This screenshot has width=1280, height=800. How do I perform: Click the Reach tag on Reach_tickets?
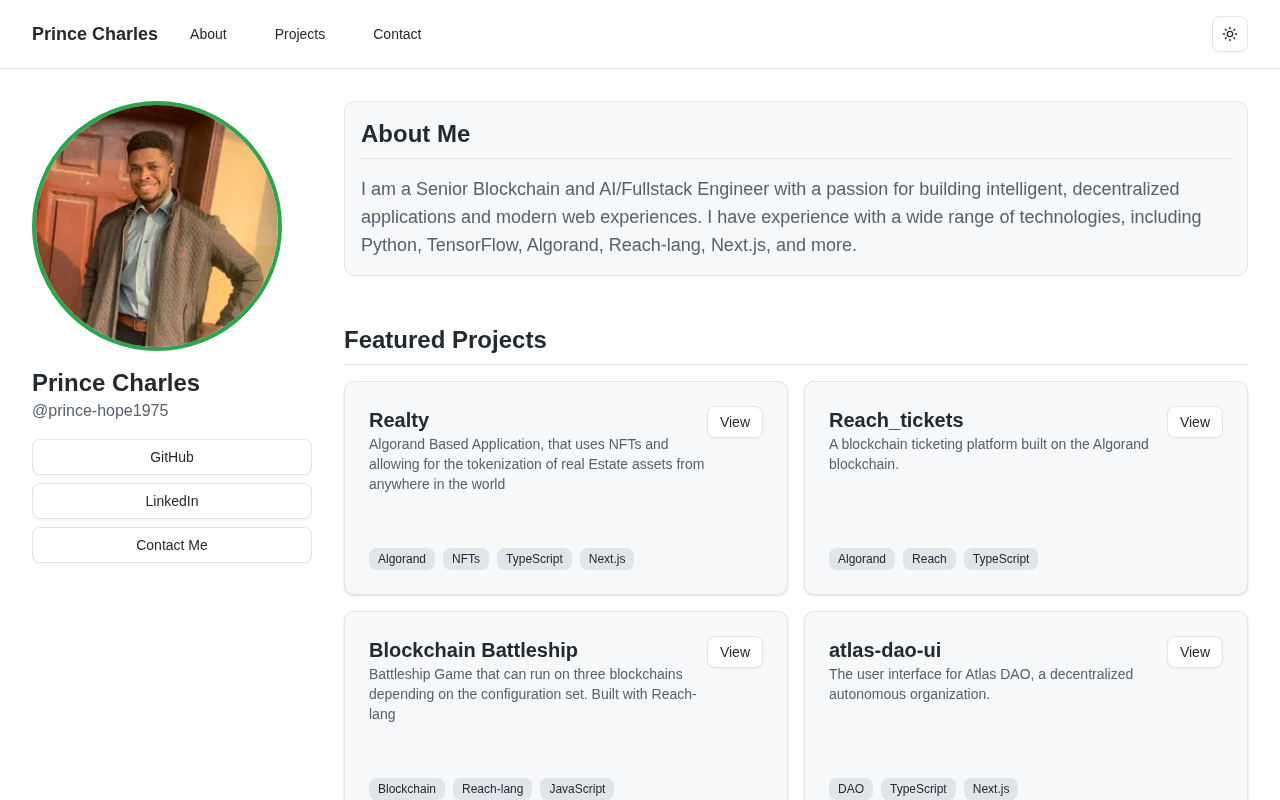(x=929, y=559)
